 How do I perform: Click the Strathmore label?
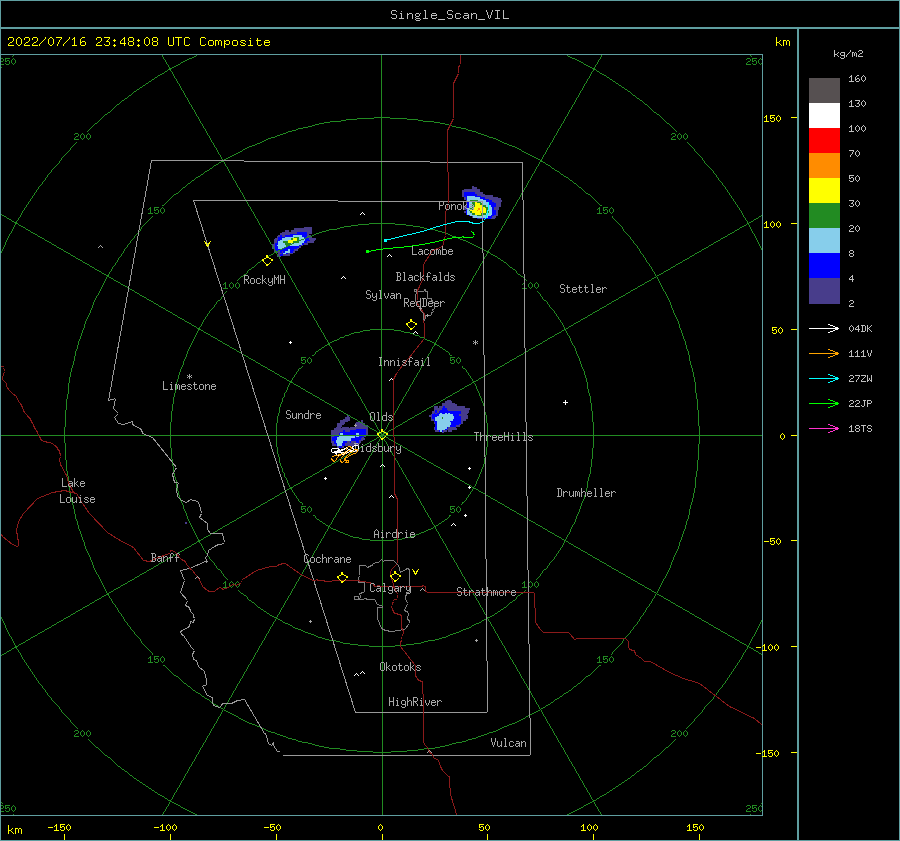pos(486,592)
